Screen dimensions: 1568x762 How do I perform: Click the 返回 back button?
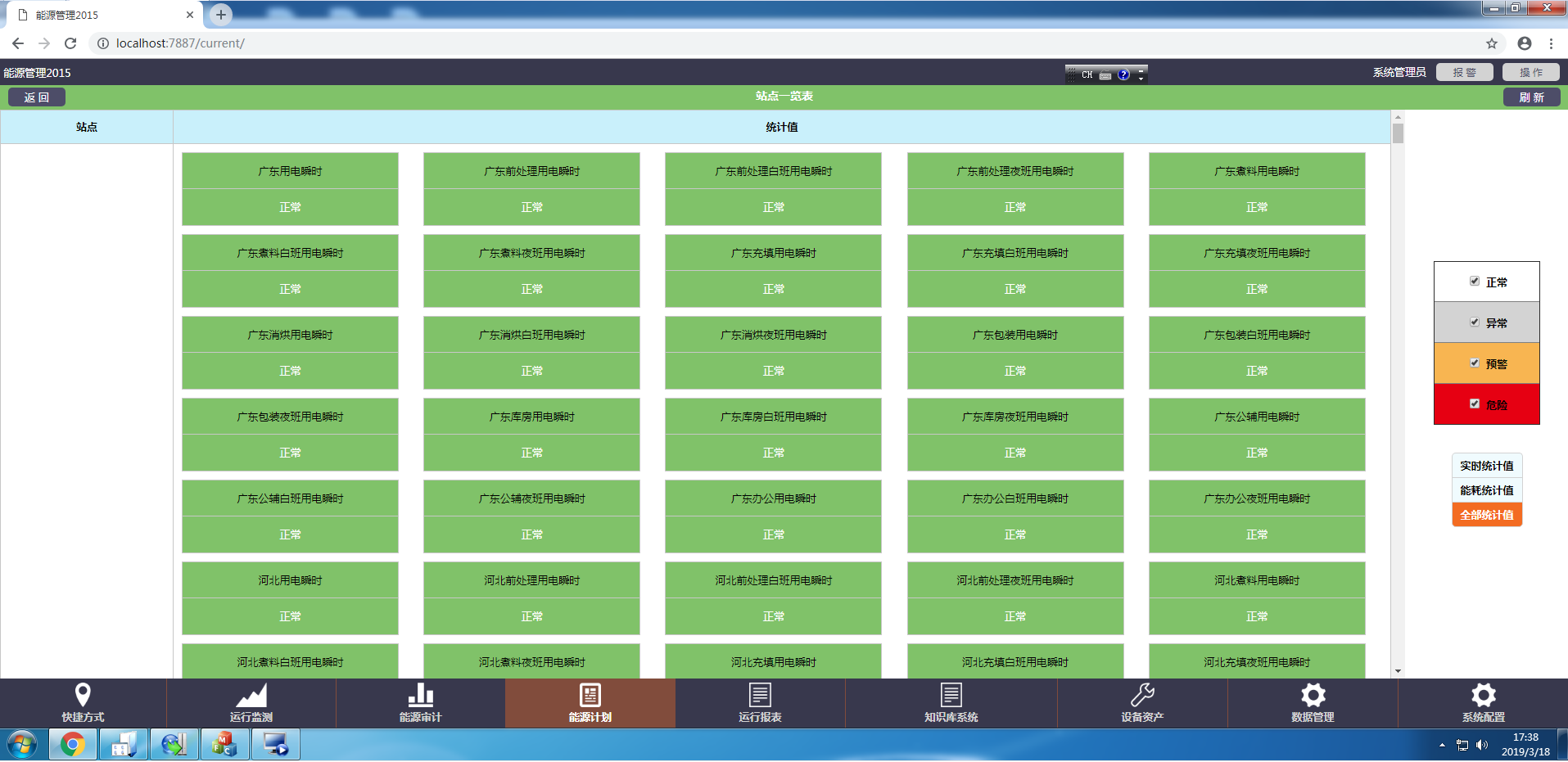click(37, 97)
